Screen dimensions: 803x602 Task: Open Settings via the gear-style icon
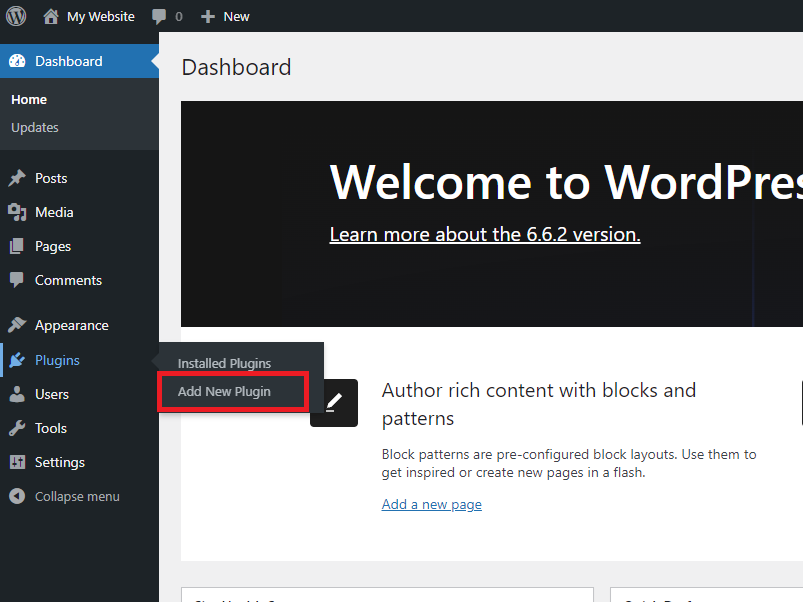coord(17,461)
